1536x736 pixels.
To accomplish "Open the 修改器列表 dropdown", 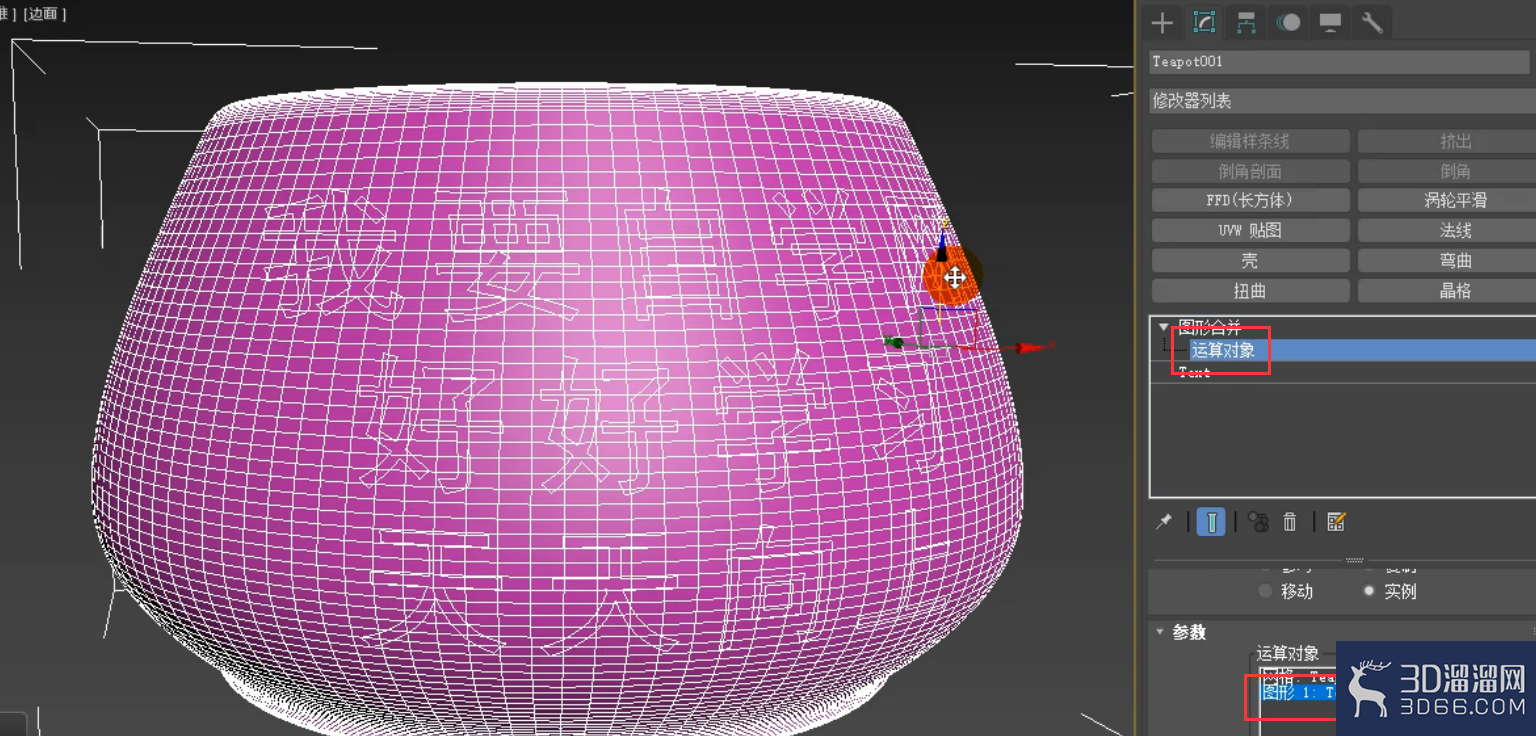I will point(1342,101).
